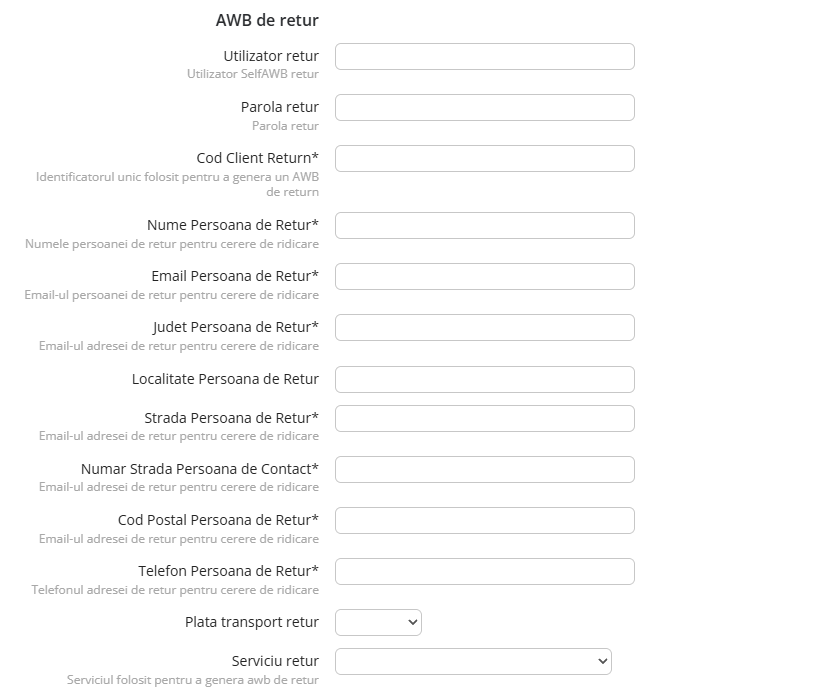Screen dimensions: 837x699
Task: Click the AWB de retur heading
Action: pyautogui.click(x=267, y=20)
